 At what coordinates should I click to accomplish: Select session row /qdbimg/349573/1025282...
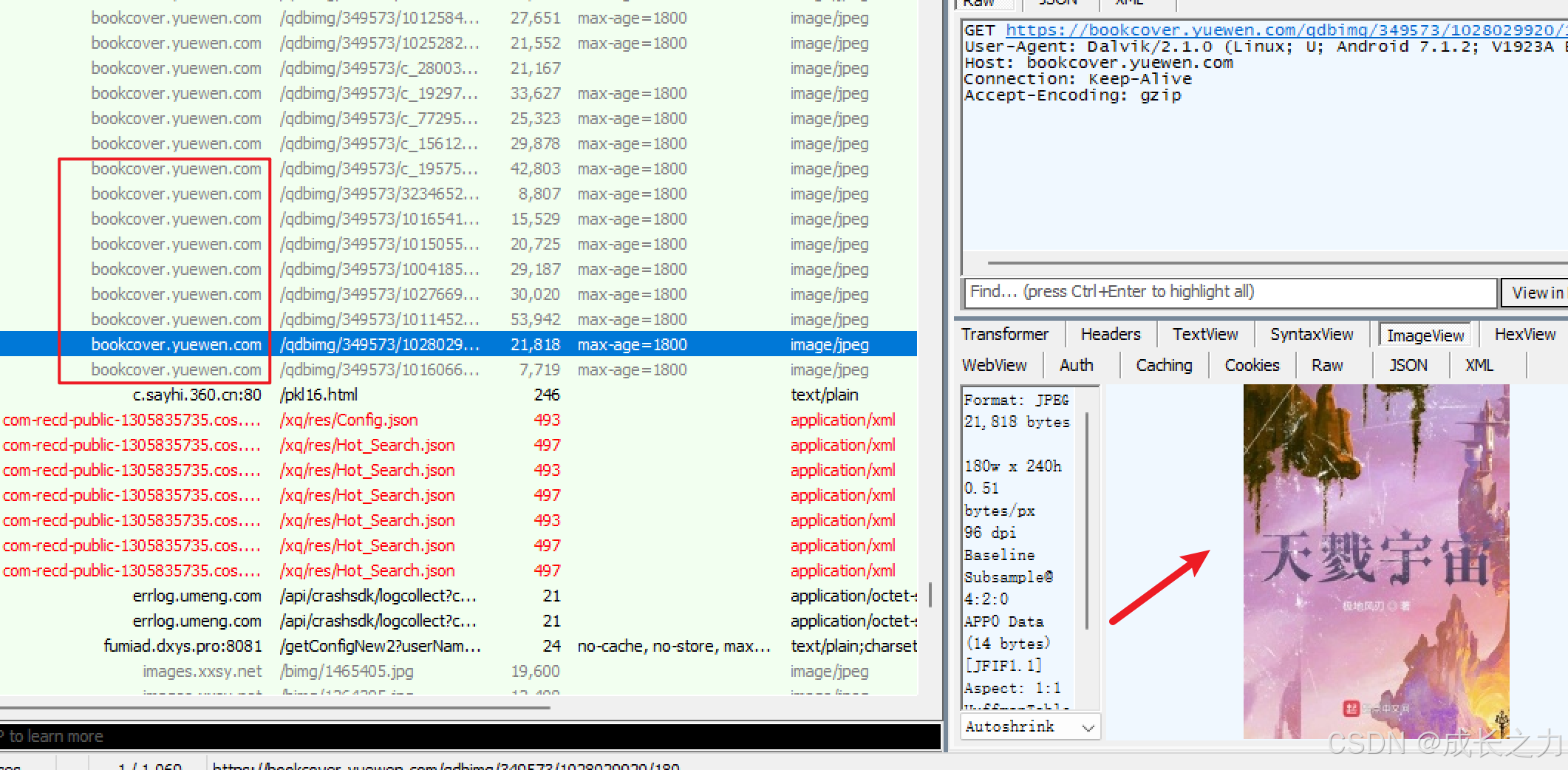458,43
